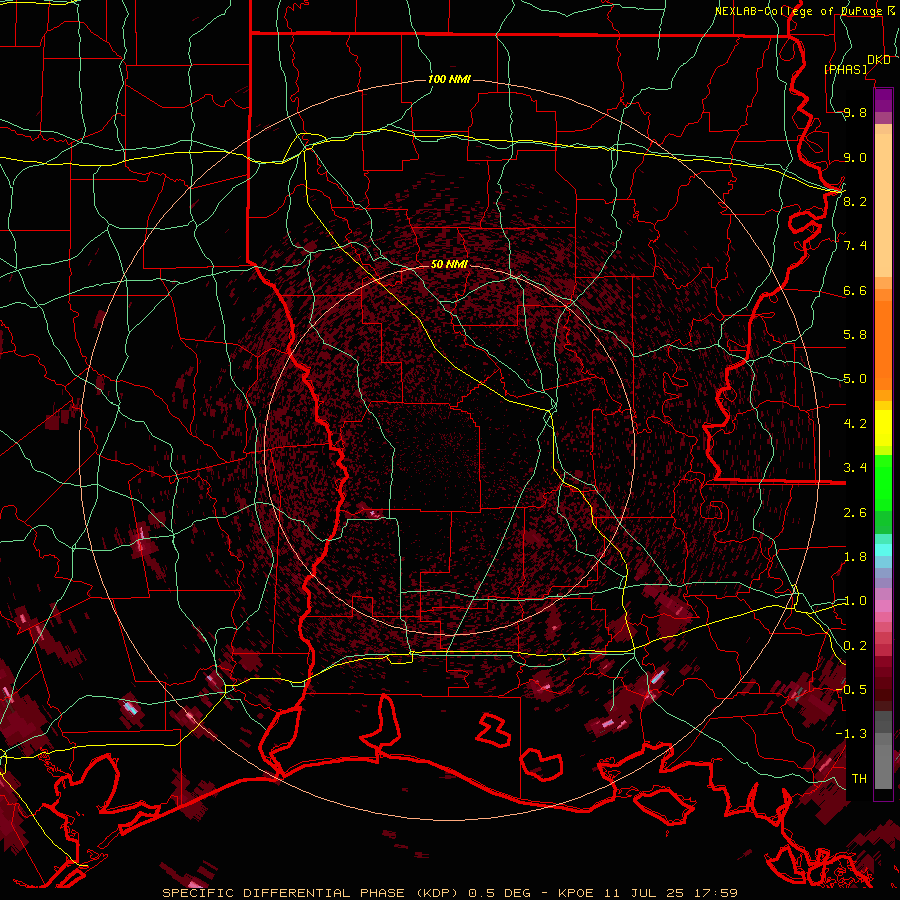Viewport: 900px width, 900px height.
Task: Click the 2.6 value on the color scale
Action: (x=855, y=513)
